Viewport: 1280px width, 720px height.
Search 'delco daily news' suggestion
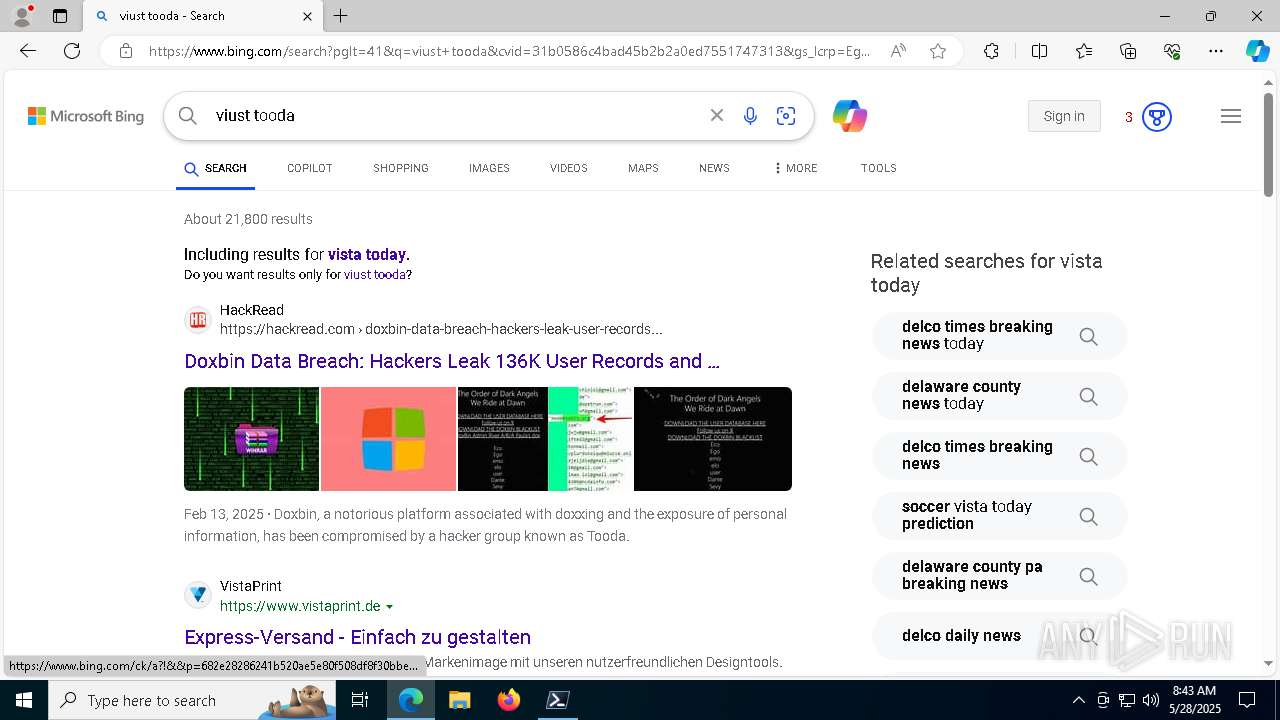pyautogui.click(x=1000, y=635)
